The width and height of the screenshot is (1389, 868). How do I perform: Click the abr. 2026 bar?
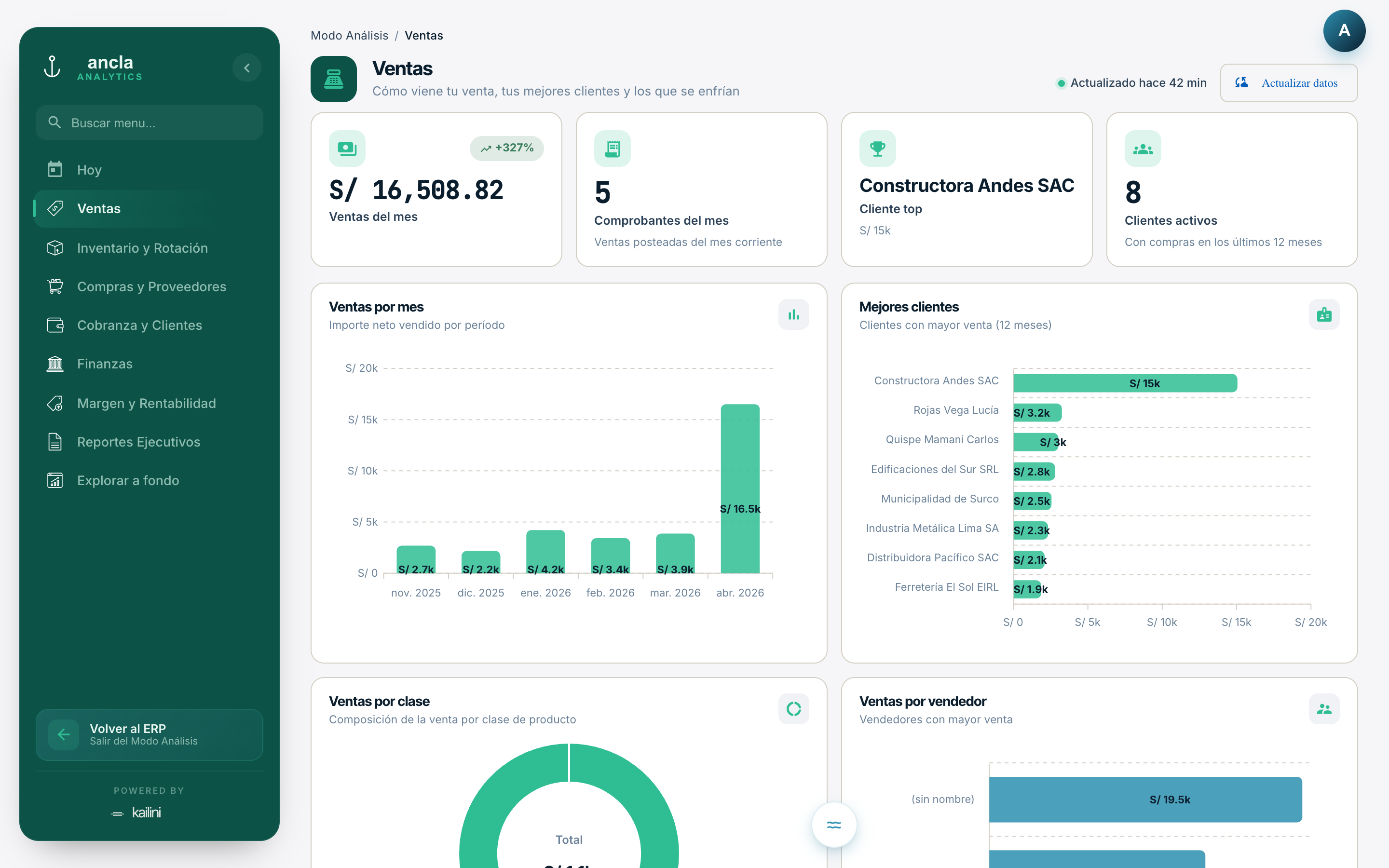pyautogui.click(x=740, y=488)
